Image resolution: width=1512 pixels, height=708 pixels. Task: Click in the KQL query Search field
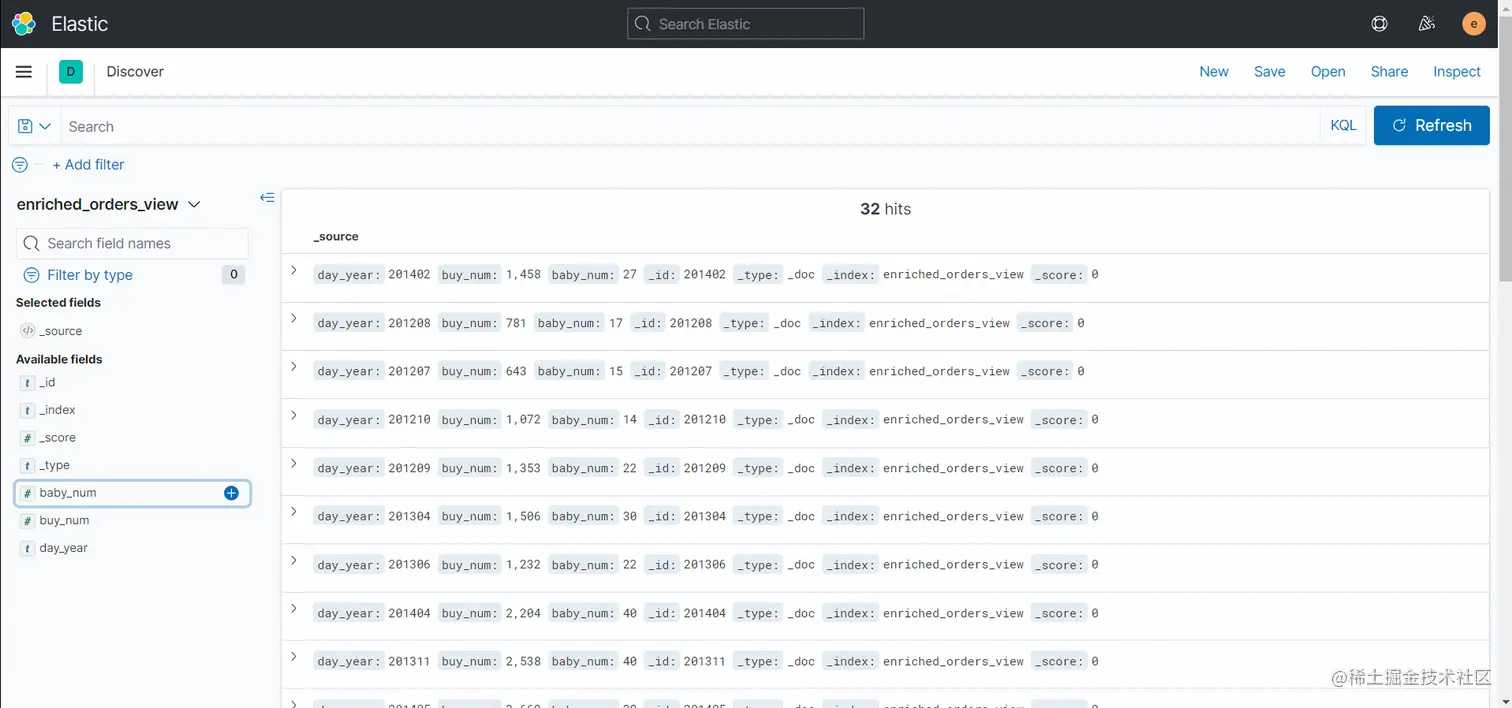pyautogui.click(x=690, y=126)
